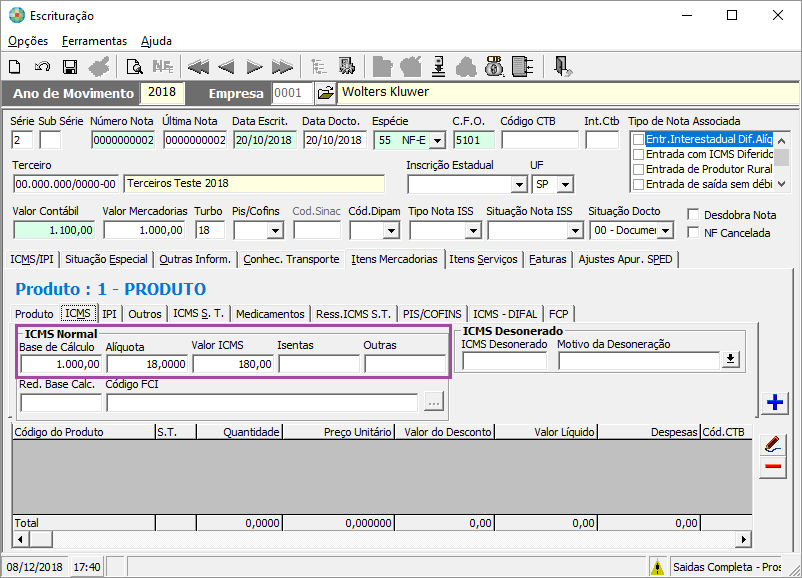Open the PIS/COFINS product sub-tab
The width and height of the screenshot is (802, 578).
click(x=432, y=314)
